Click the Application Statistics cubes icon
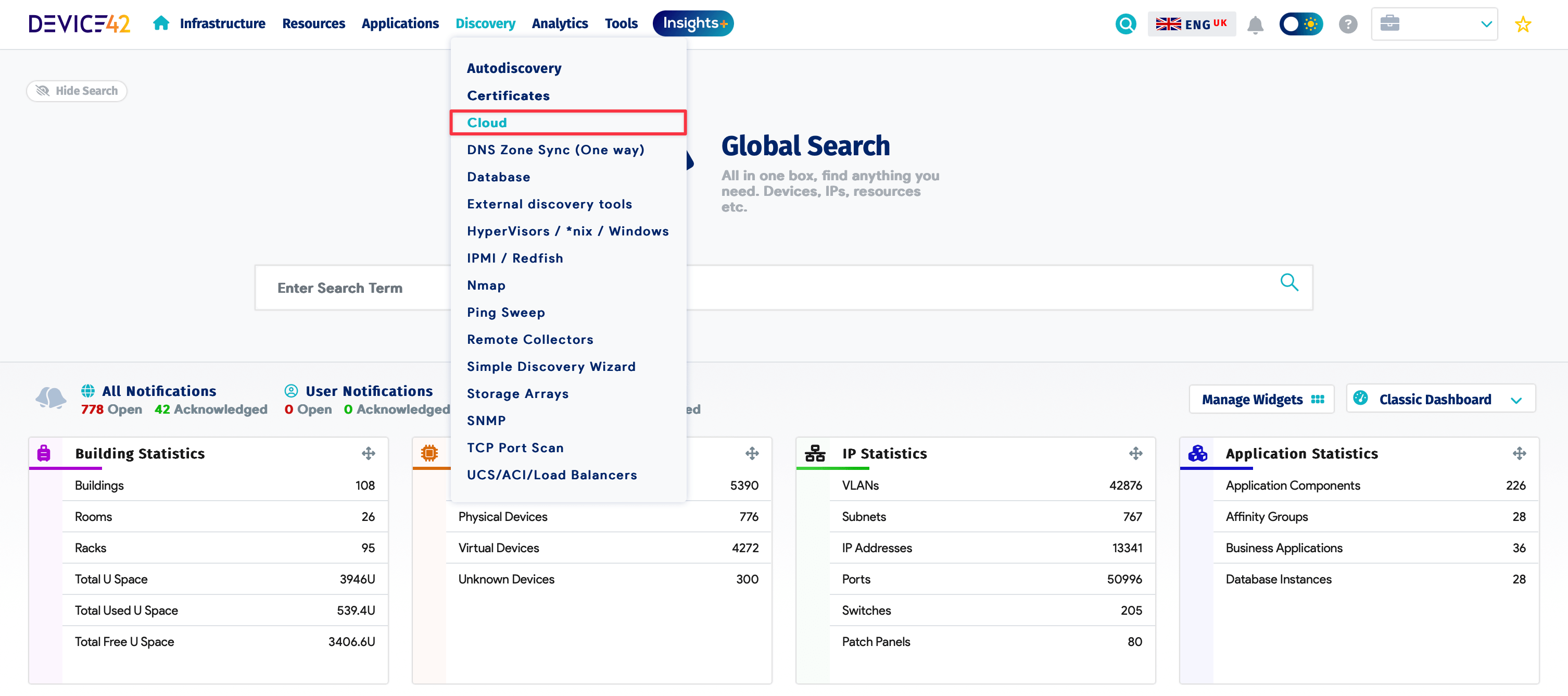Image resolution: width=1568 pixels, height=696 pixels. coord(1197,453)
